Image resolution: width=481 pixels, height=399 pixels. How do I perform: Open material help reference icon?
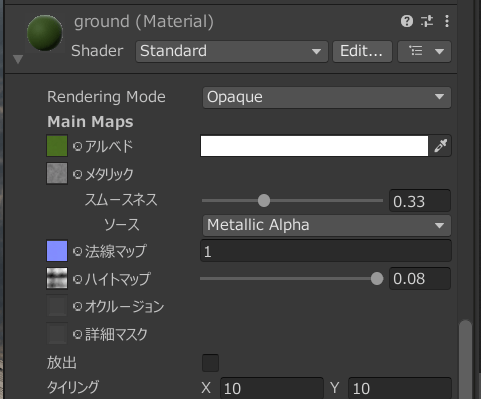(x=407, y=21)
